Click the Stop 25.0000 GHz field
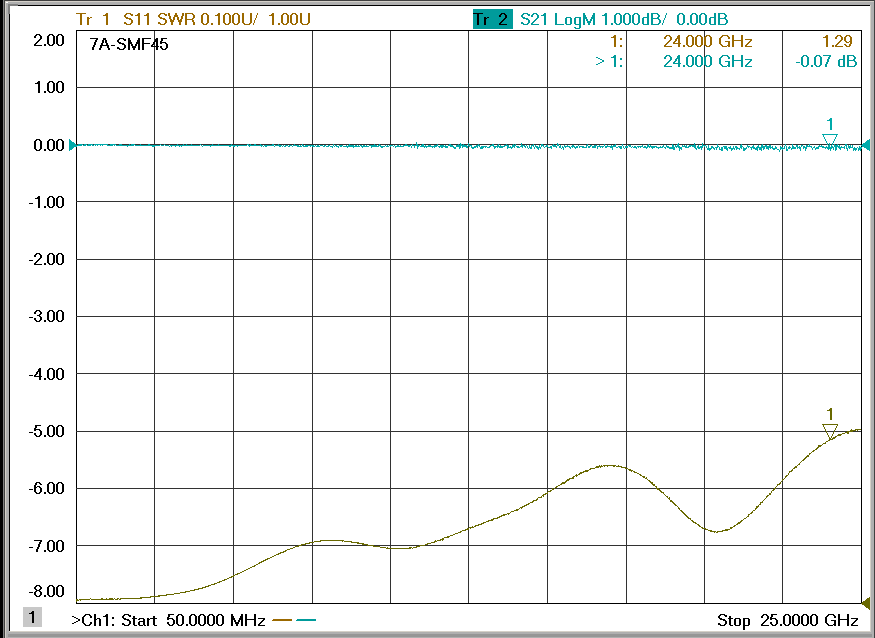The height and width of the screenshot is (638, 875). coord(787,620)
